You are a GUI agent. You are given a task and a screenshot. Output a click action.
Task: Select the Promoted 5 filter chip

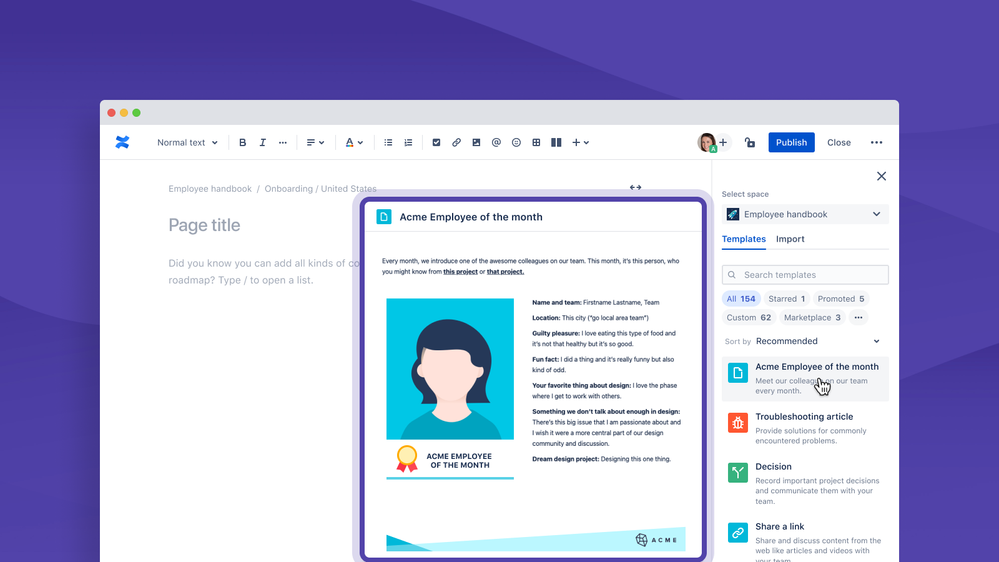pos(841,299)
